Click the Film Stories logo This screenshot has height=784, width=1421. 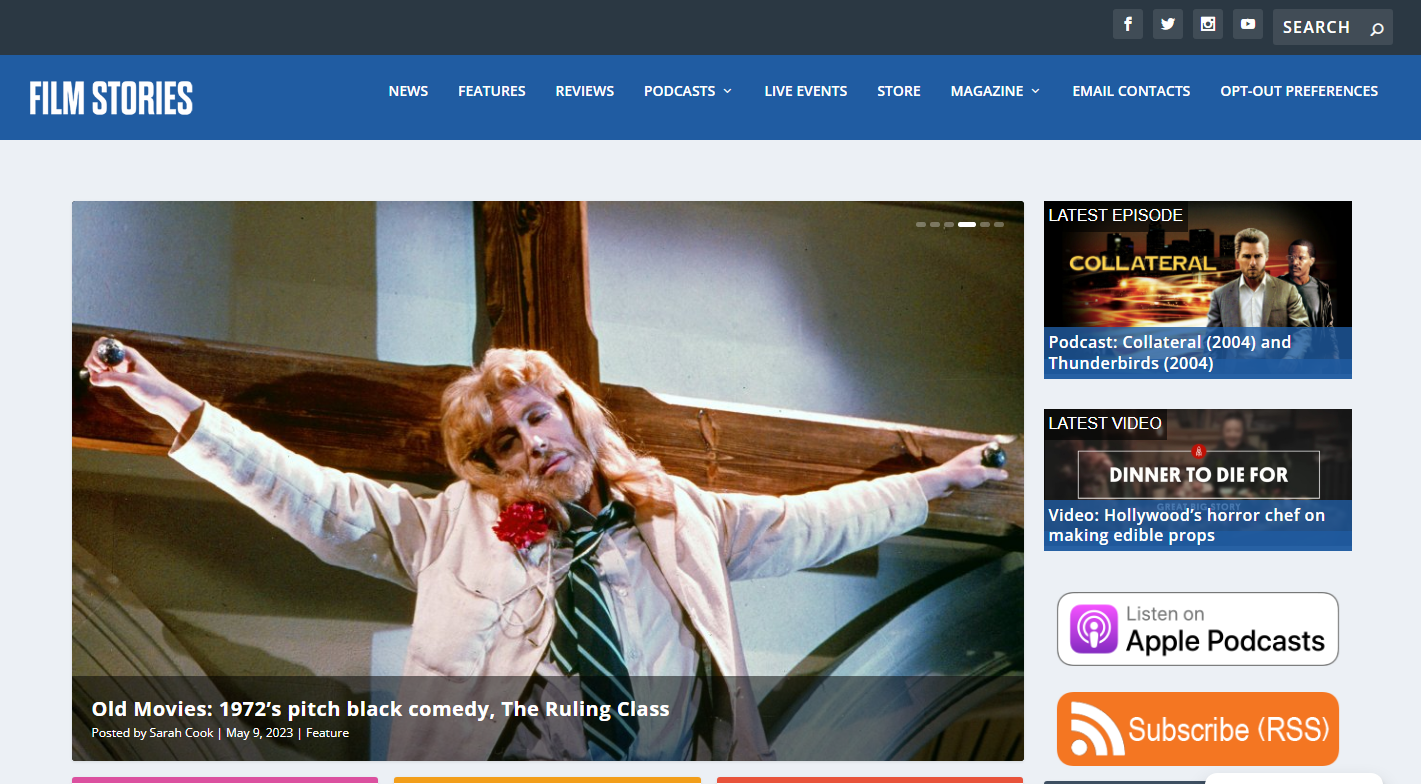(111, 98)
